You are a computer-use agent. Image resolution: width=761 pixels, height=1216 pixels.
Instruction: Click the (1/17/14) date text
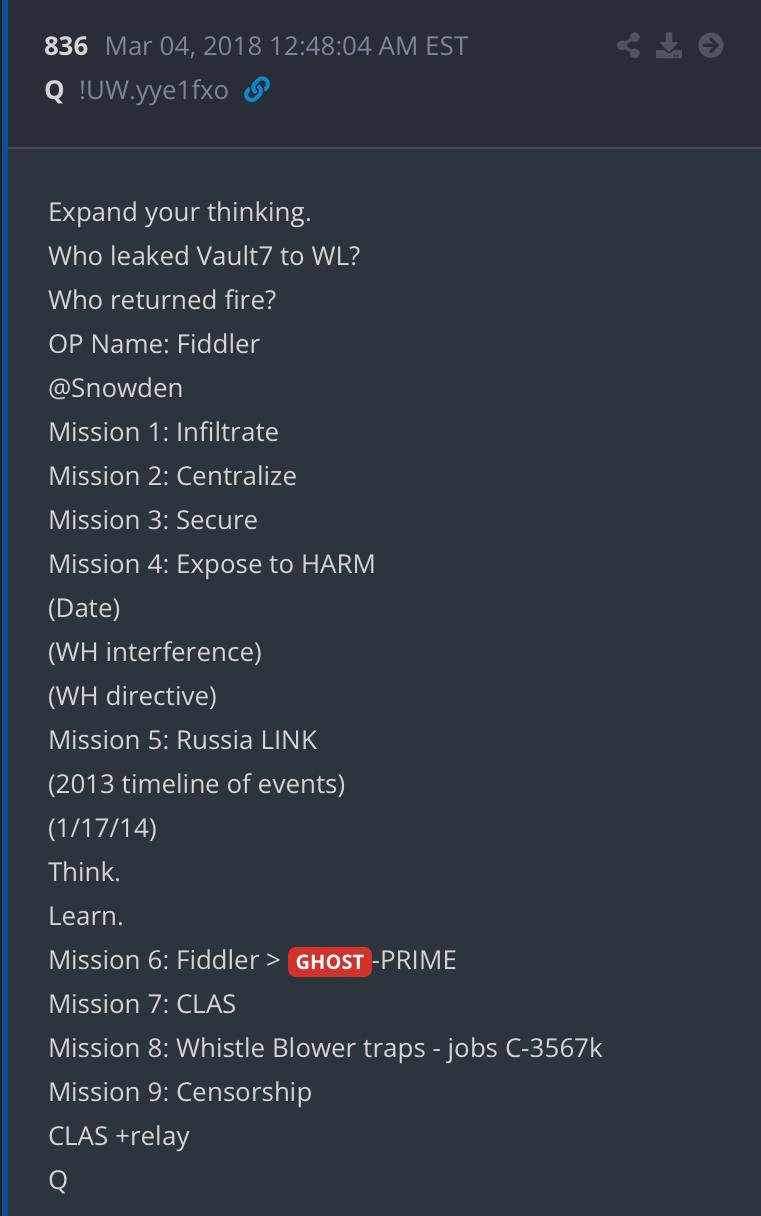(x=102, y=828)
